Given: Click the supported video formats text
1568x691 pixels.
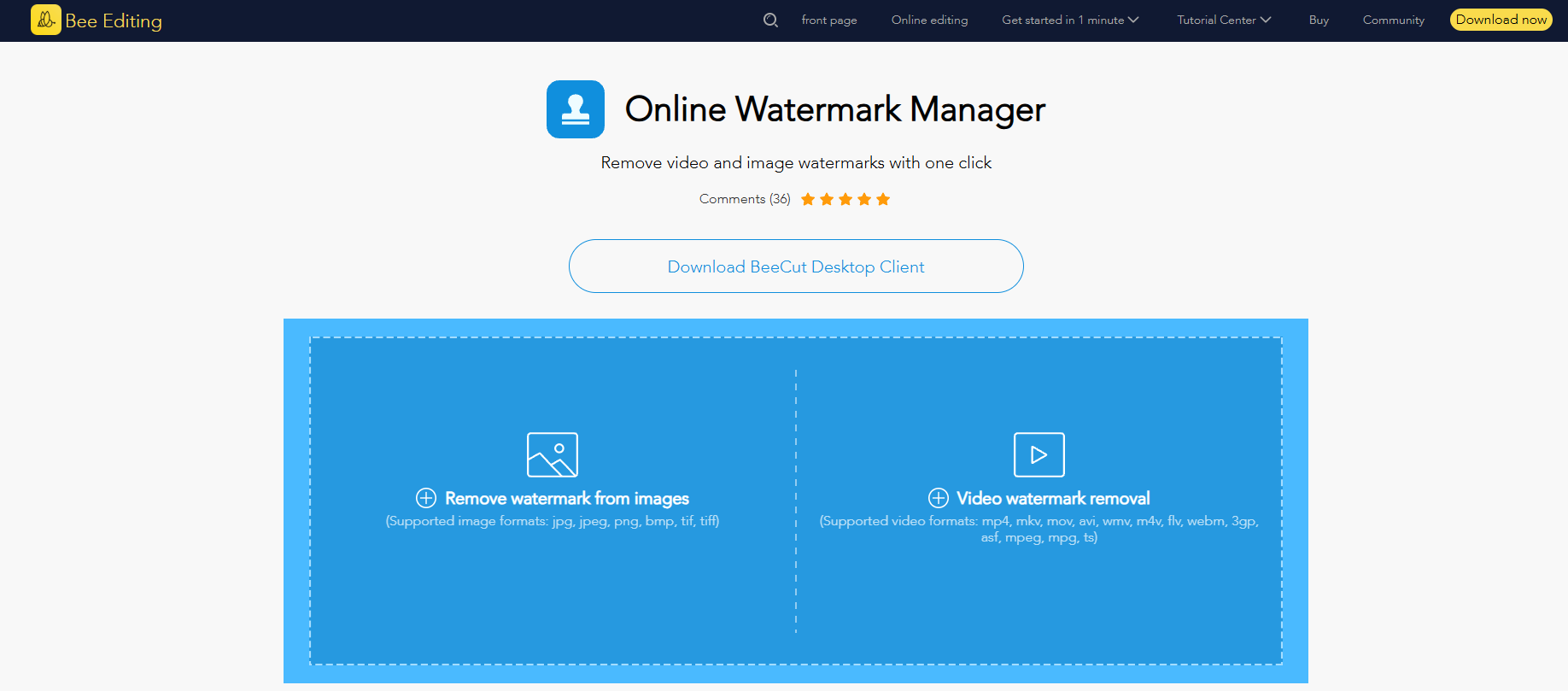Looking at the screenshot, I should point(1039,529).
